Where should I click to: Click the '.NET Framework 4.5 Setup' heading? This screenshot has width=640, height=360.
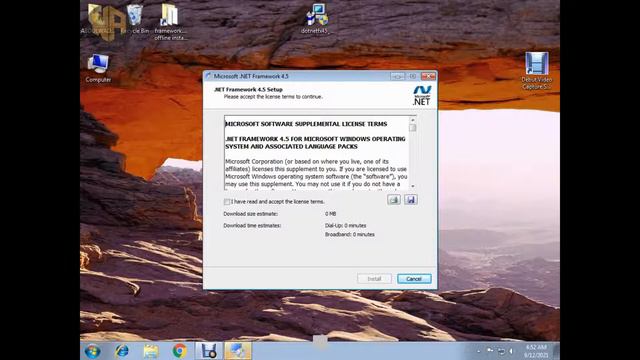pyautogui.click(x=249, y=89)
